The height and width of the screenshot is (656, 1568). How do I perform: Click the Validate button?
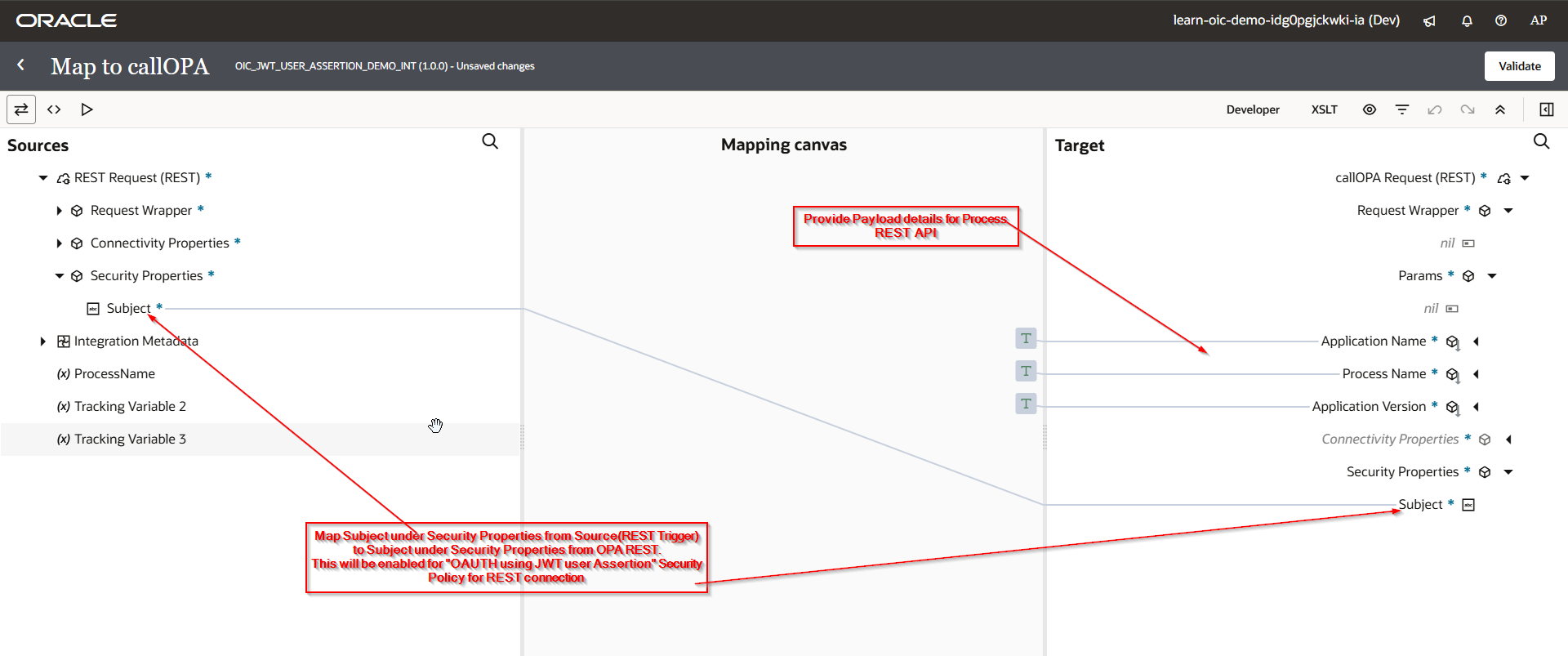[x=1519, y=66]
